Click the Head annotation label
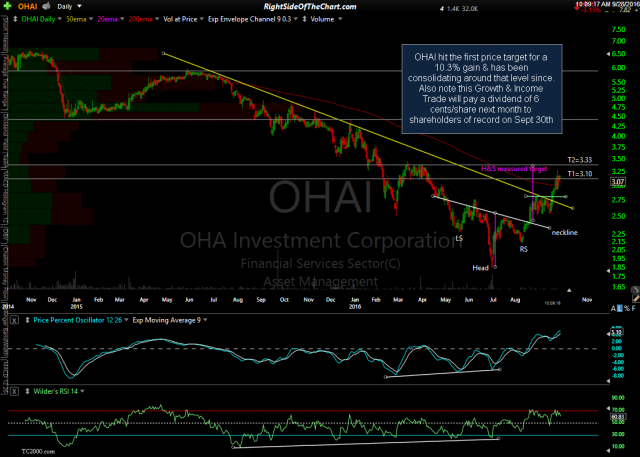This screenshot has width=640, height=457. coord(480,268)
